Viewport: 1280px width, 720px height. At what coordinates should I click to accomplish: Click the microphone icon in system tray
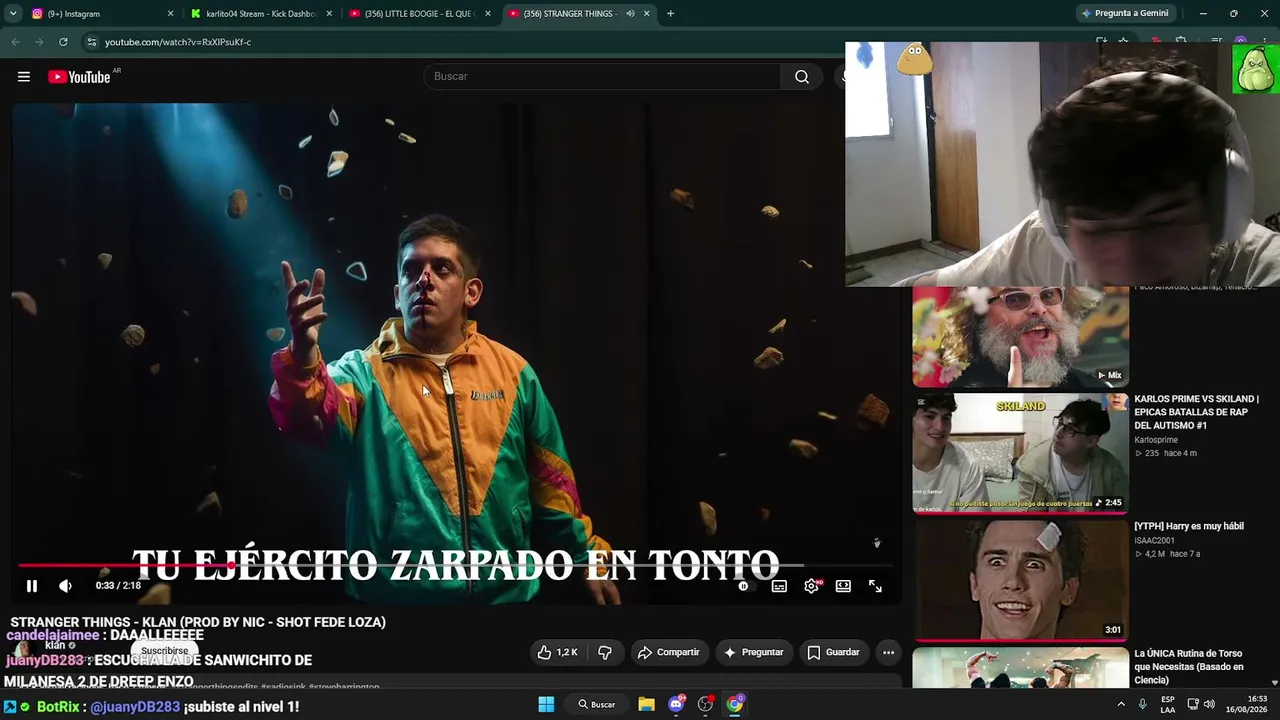pyautogui.click(x=1142, y=704)
